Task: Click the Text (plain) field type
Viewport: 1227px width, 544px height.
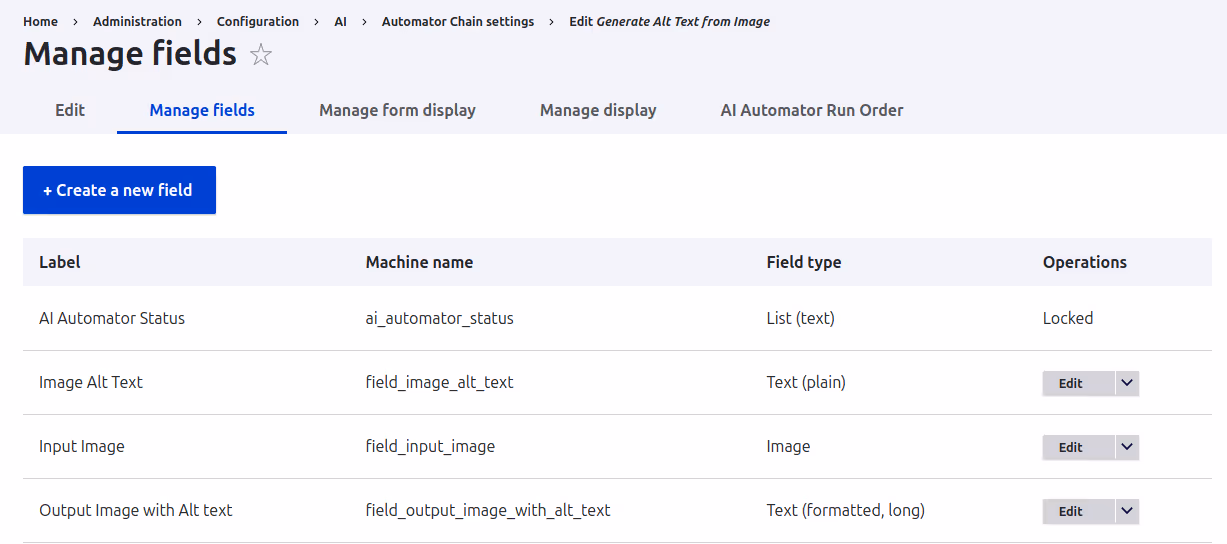Action: (x=806, y=382)
